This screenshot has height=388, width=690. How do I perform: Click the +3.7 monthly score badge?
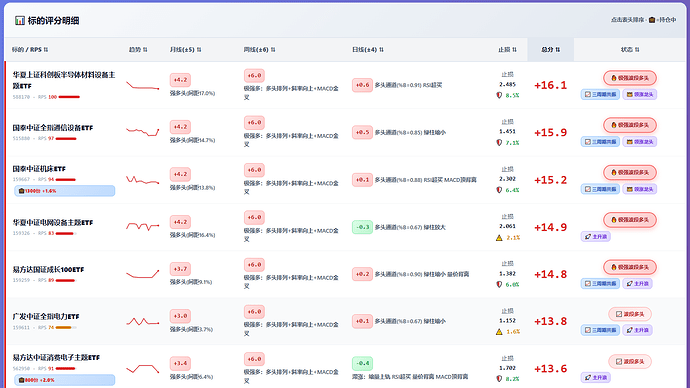[x=180, y=269]
